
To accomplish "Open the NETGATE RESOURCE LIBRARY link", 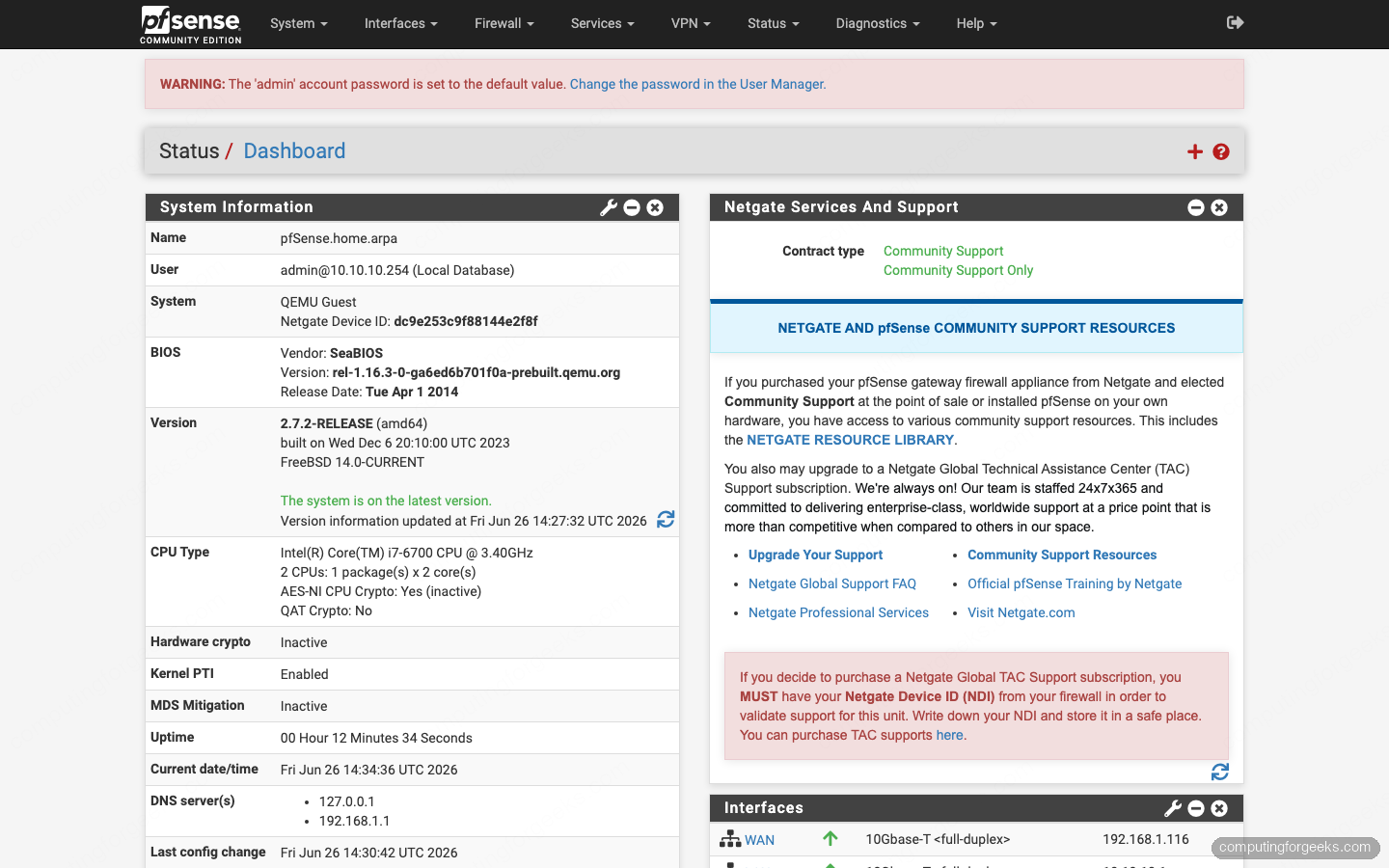I will (x=850, y=440).
